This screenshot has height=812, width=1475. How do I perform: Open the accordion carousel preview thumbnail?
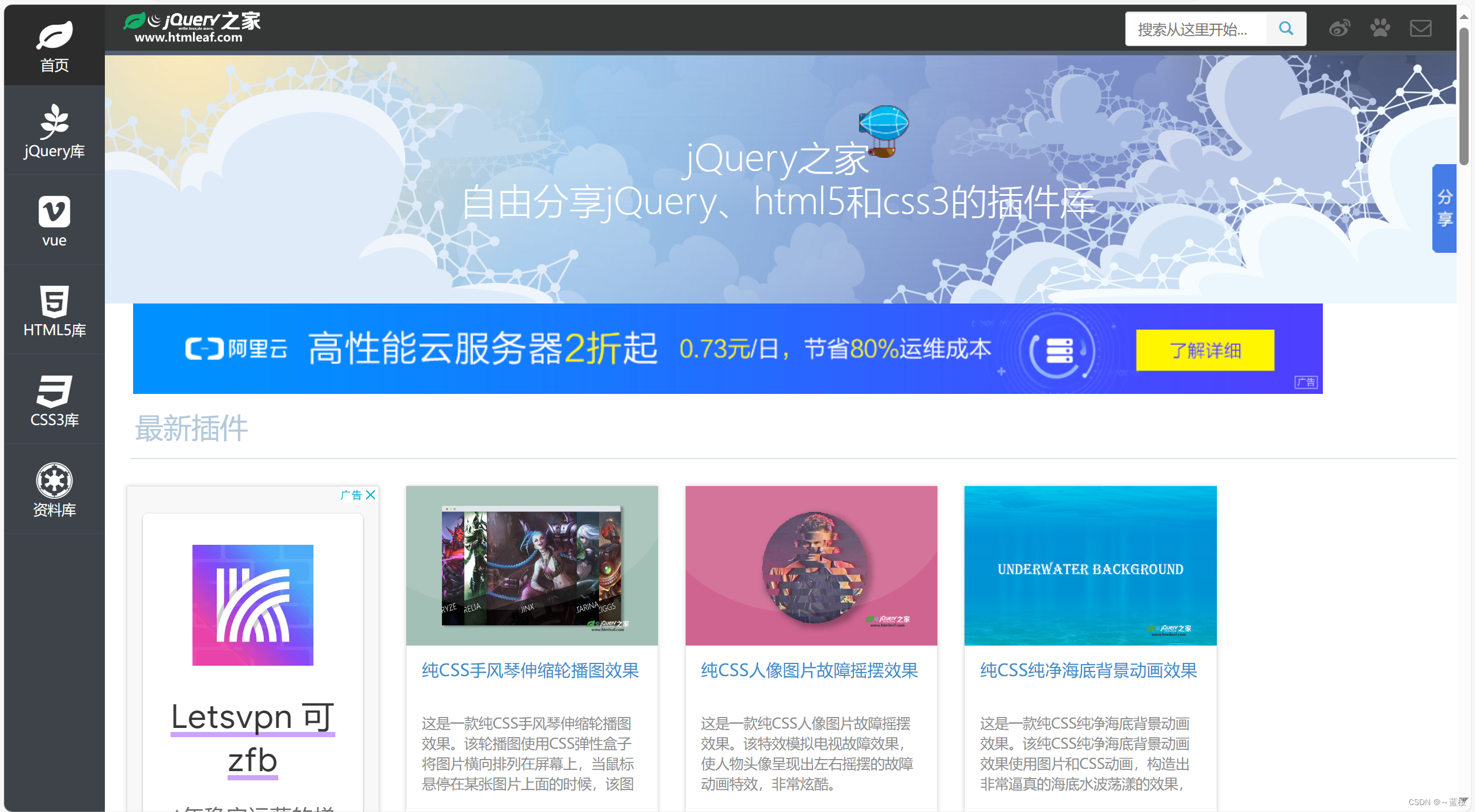click(x=532, y=566)
